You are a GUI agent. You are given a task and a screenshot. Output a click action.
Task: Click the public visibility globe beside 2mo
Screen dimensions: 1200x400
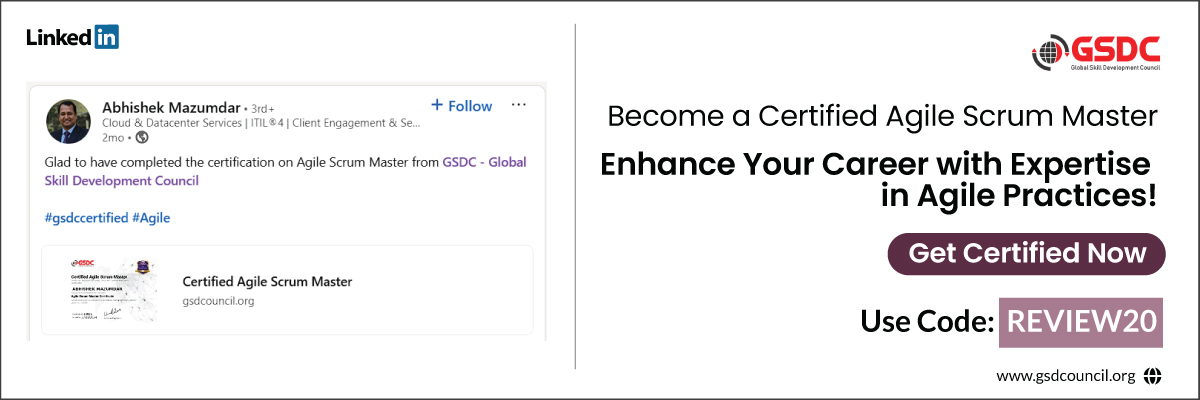pyautogui.click(x=141, y=137)
